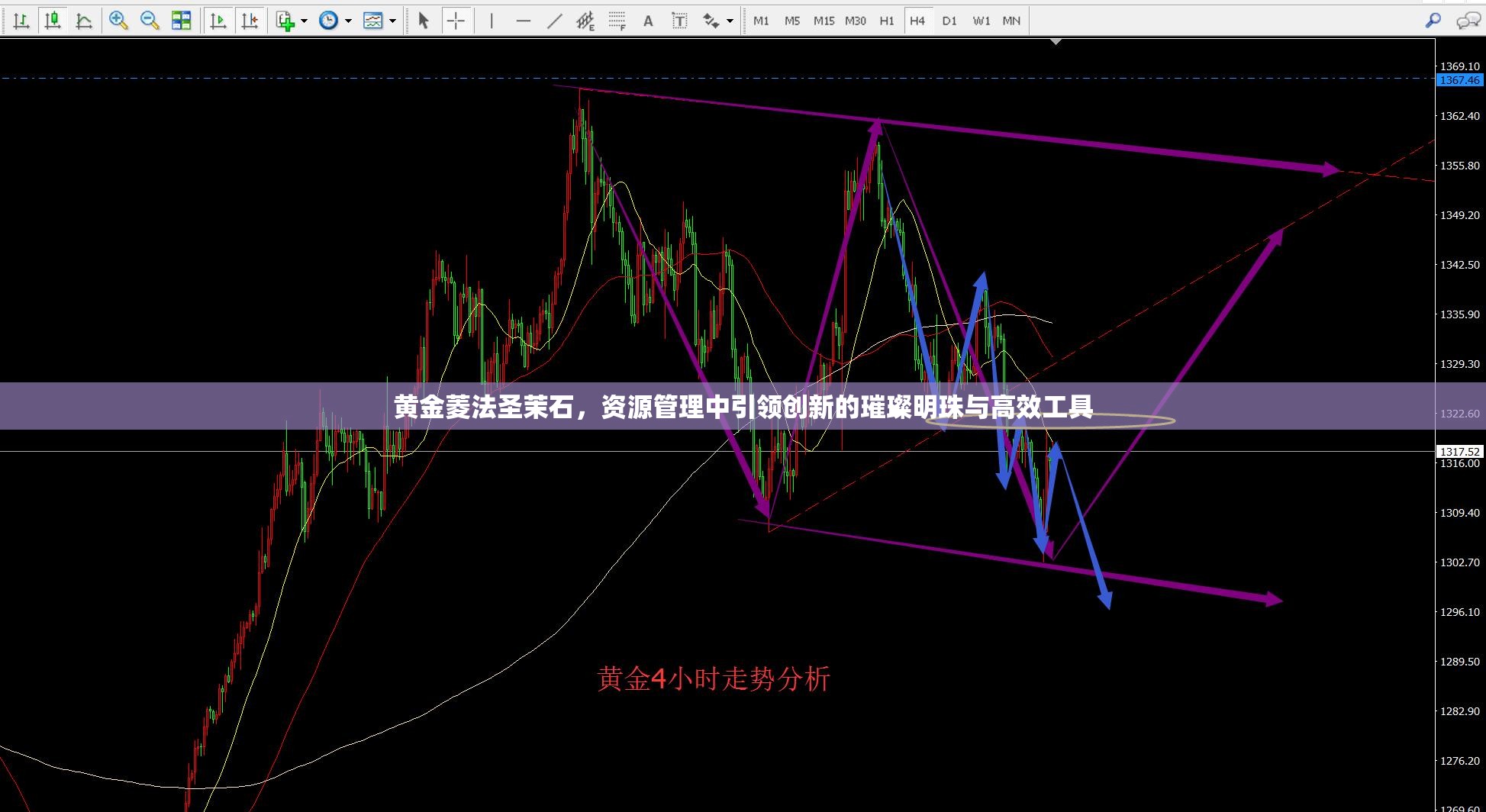
Task: Open the search magnifier in toolbar
Action: 1433,21
